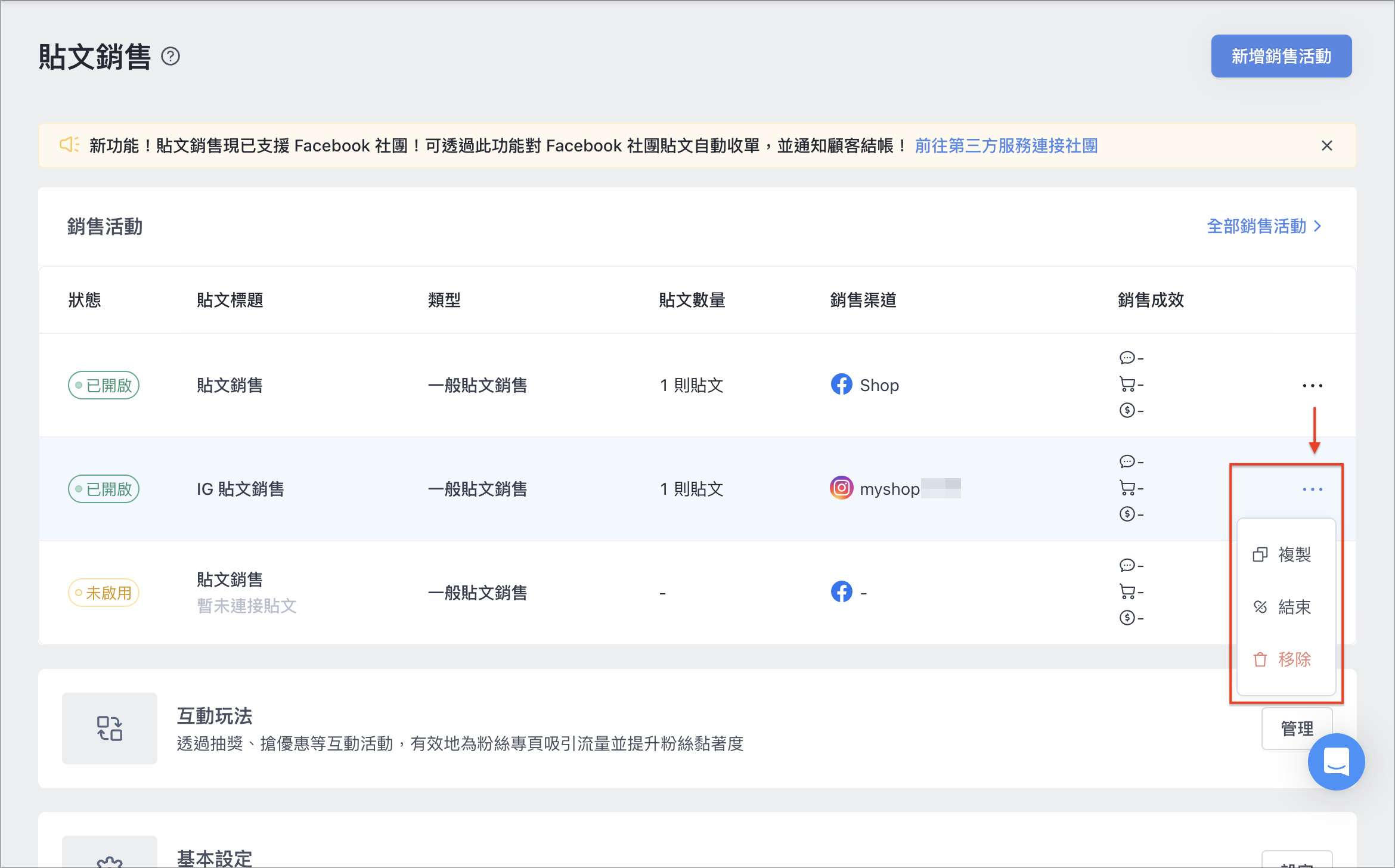
Task: Open more options for IG 貼文銷售 row
Action: [x=1313, y=489]
